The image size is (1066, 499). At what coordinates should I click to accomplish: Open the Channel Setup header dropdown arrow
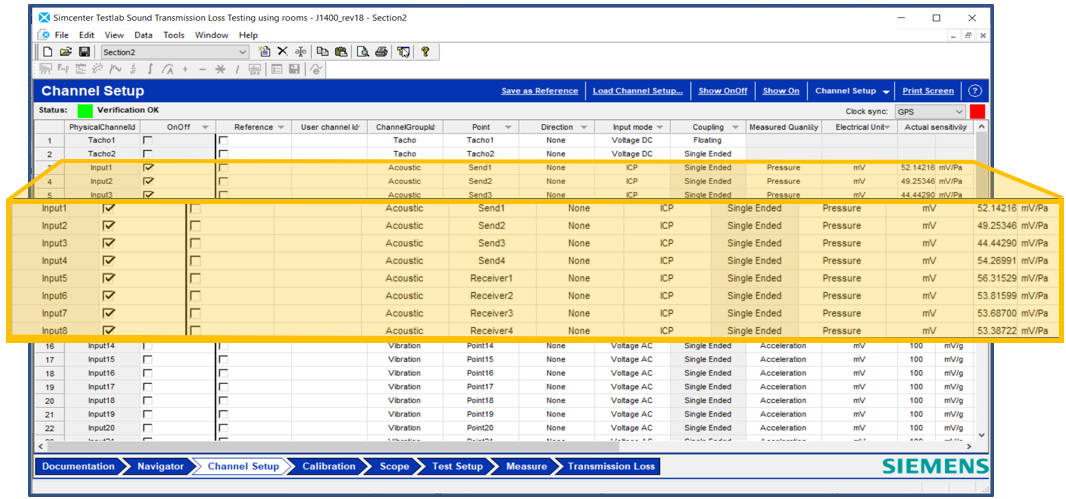click(886, 91)
